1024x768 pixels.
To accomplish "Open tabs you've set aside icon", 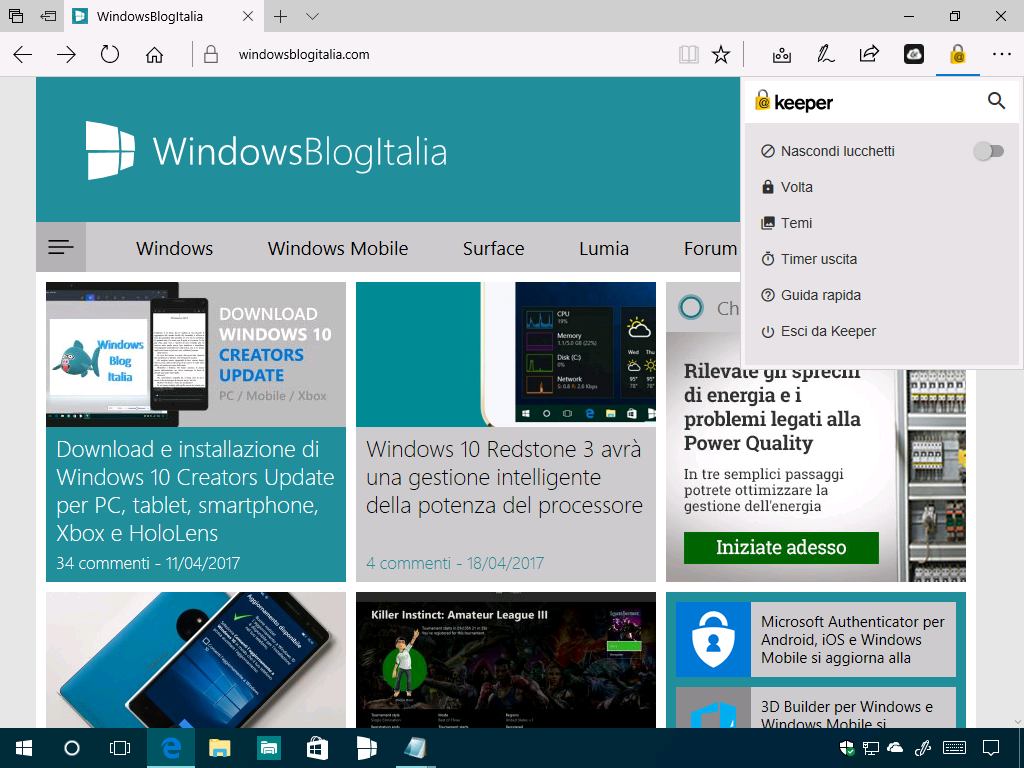I will (16, 16).
